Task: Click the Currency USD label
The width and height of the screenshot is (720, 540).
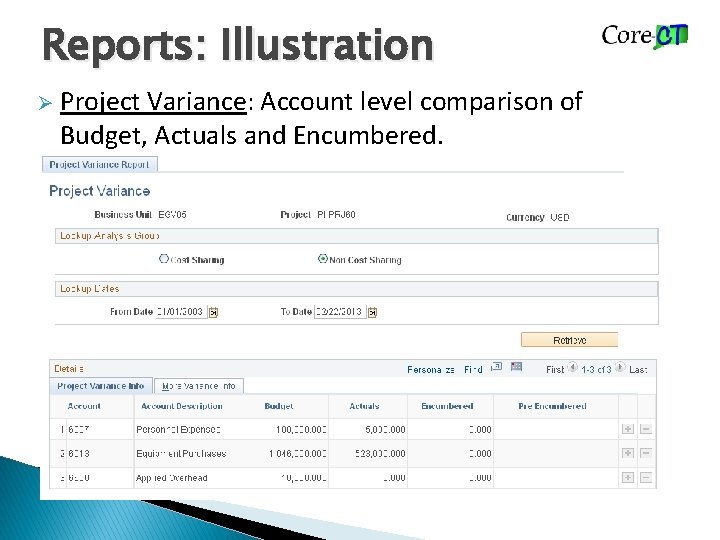Action: pyautogui.click(x=538, y=217)
